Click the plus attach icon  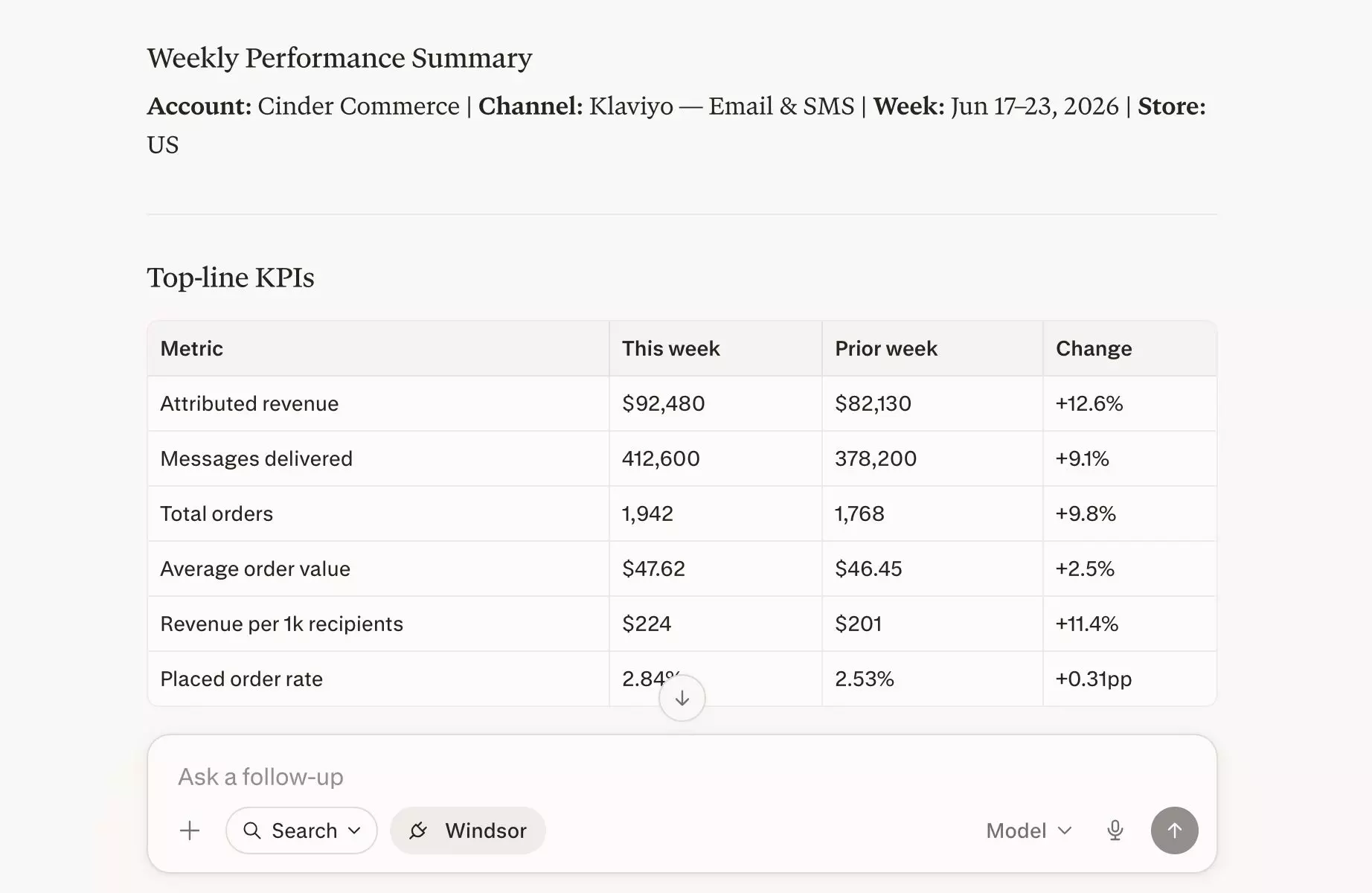(x=190, y=830)
